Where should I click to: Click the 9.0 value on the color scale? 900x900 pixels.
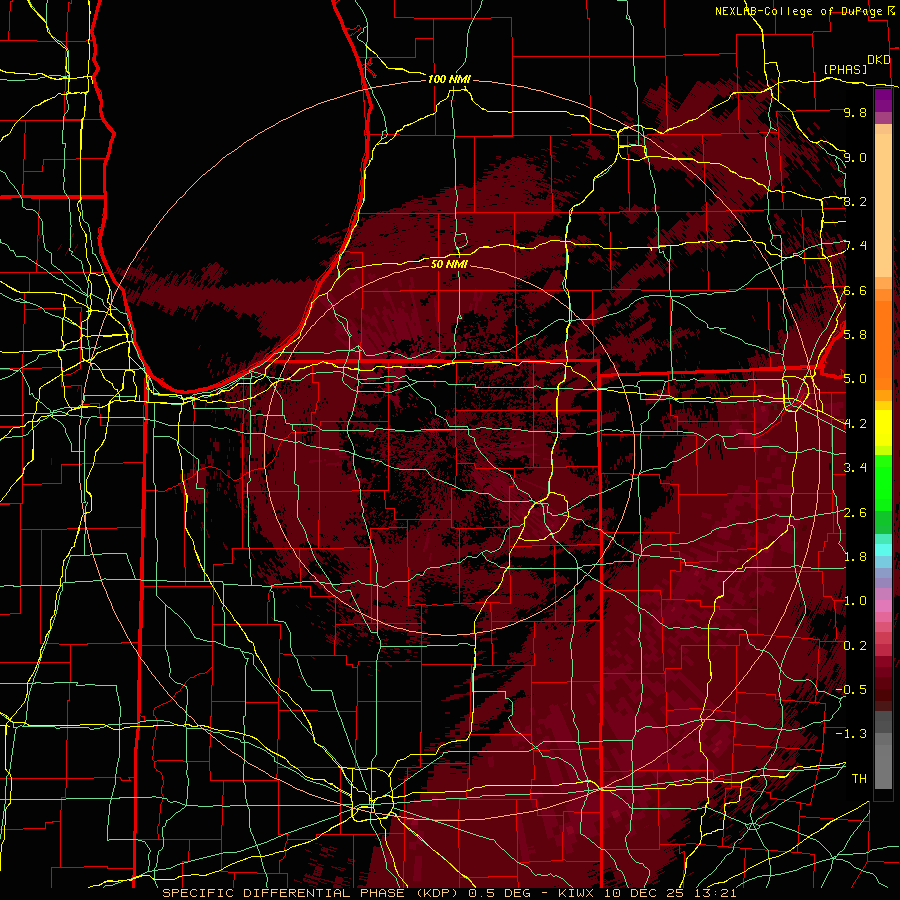click(x=855, y=157)
